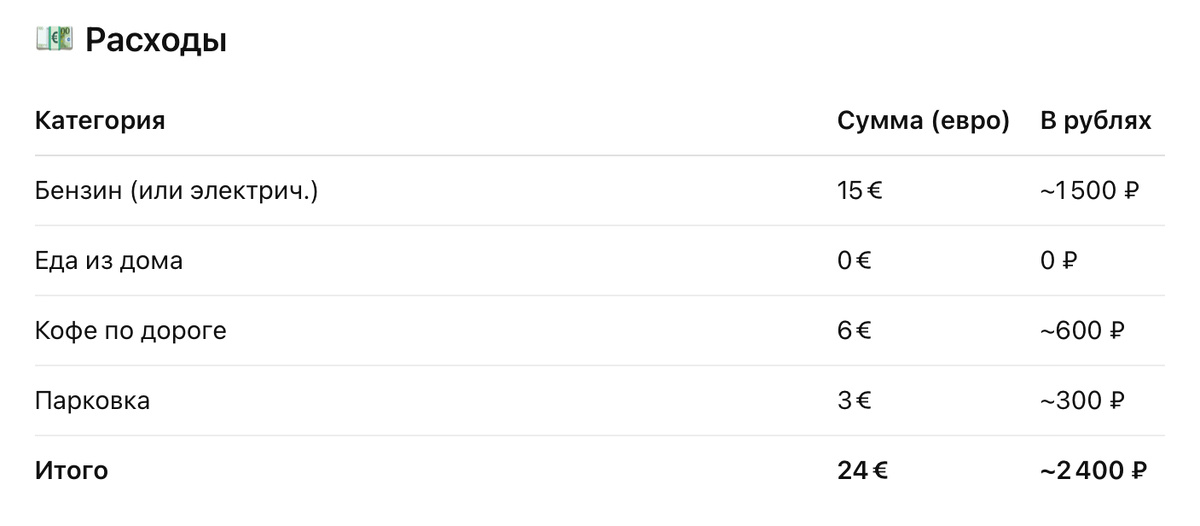The width and height of the screenshot is (1200, 526).
Task: Click the ~2400 ₽ total in rubles
Action: pyautogui.click(x=1094, y=470)
